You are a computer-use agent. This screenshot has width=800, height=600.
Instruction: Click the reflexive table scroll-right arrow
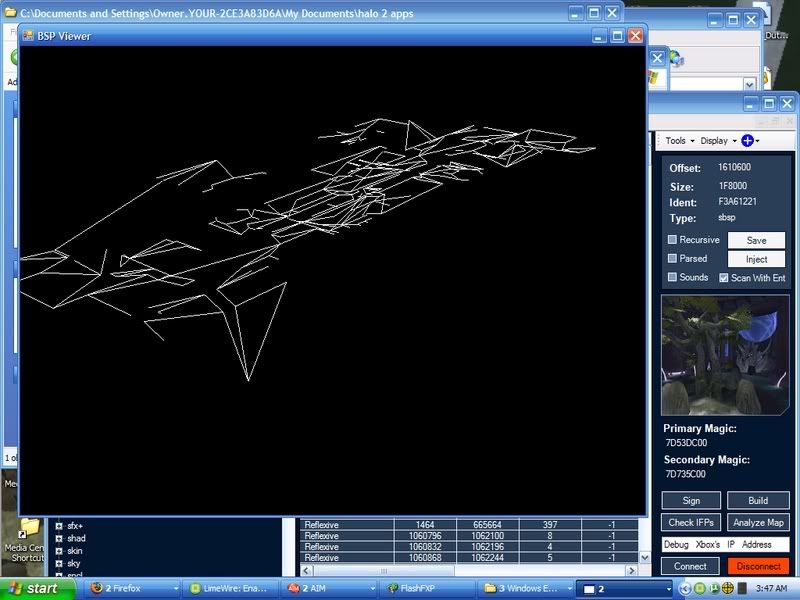tap(632, 570)
